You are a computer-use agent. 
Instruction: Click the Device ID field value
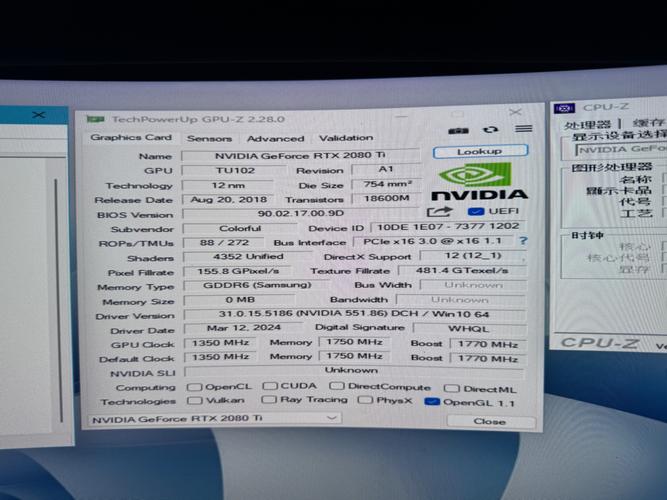point(448,227)
